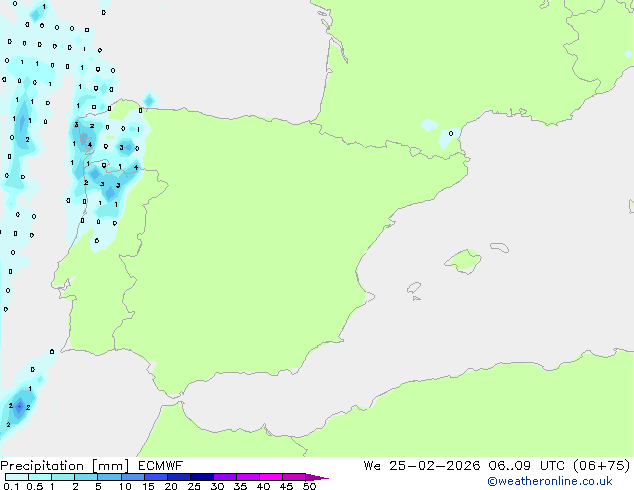Click the purple swatch between 30 and 35
634x490 pixels.
point(226,478)
